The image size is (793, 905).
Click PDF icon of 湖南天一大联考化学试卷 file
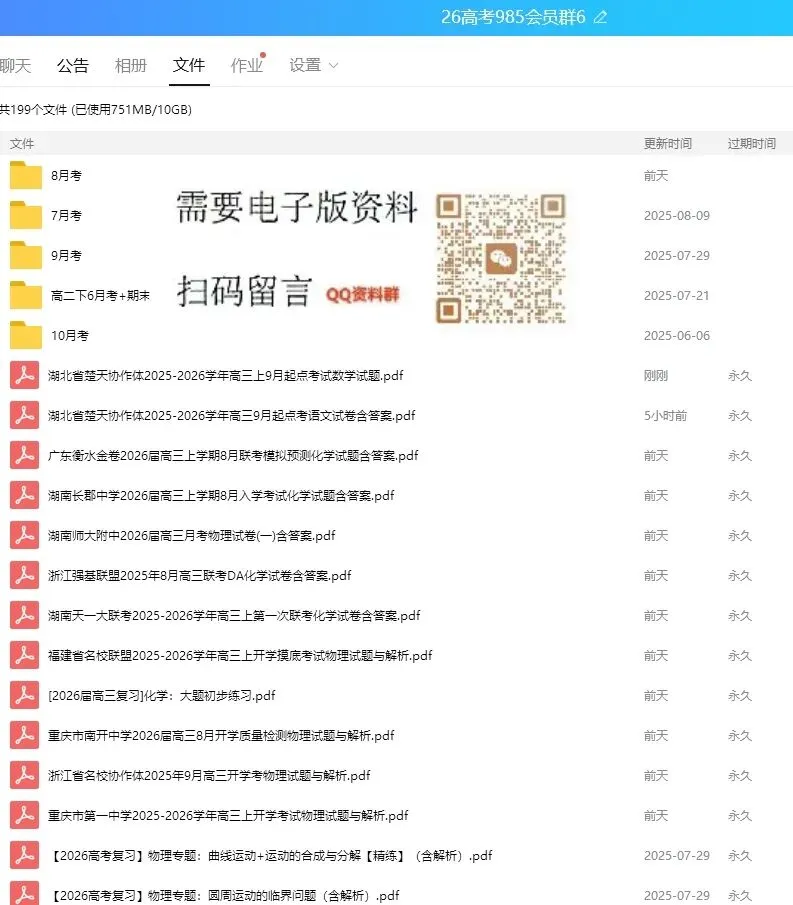(24, 615)
